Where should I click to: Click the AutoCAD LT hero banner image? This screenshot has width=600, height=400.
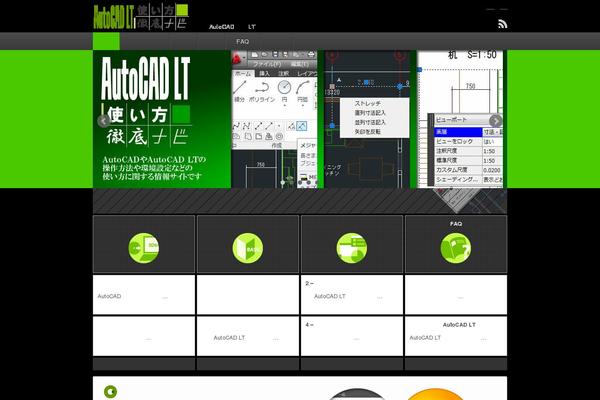tap(300, 119)
